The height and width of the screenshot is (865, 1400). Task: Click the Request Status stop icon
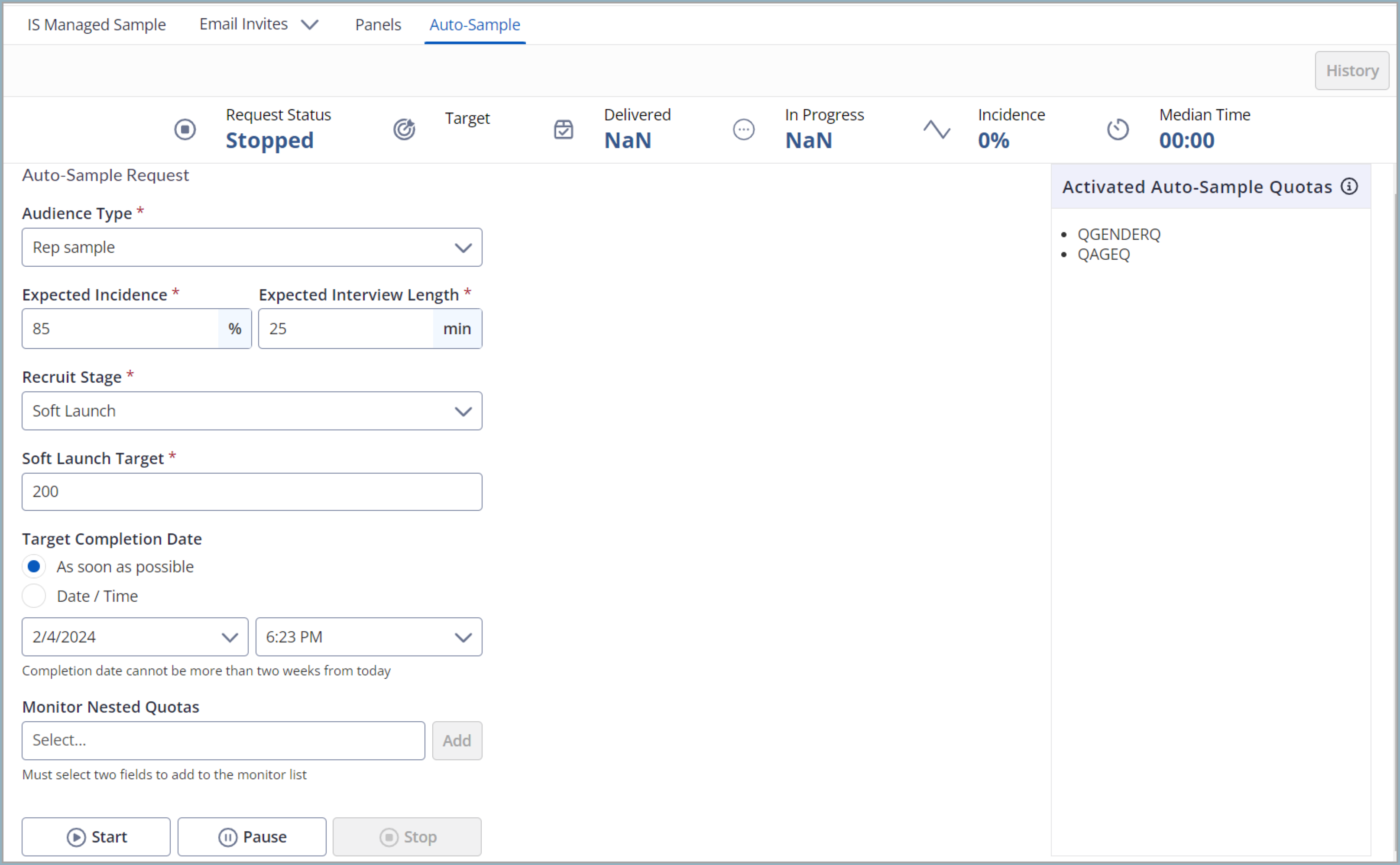point(185,129)
